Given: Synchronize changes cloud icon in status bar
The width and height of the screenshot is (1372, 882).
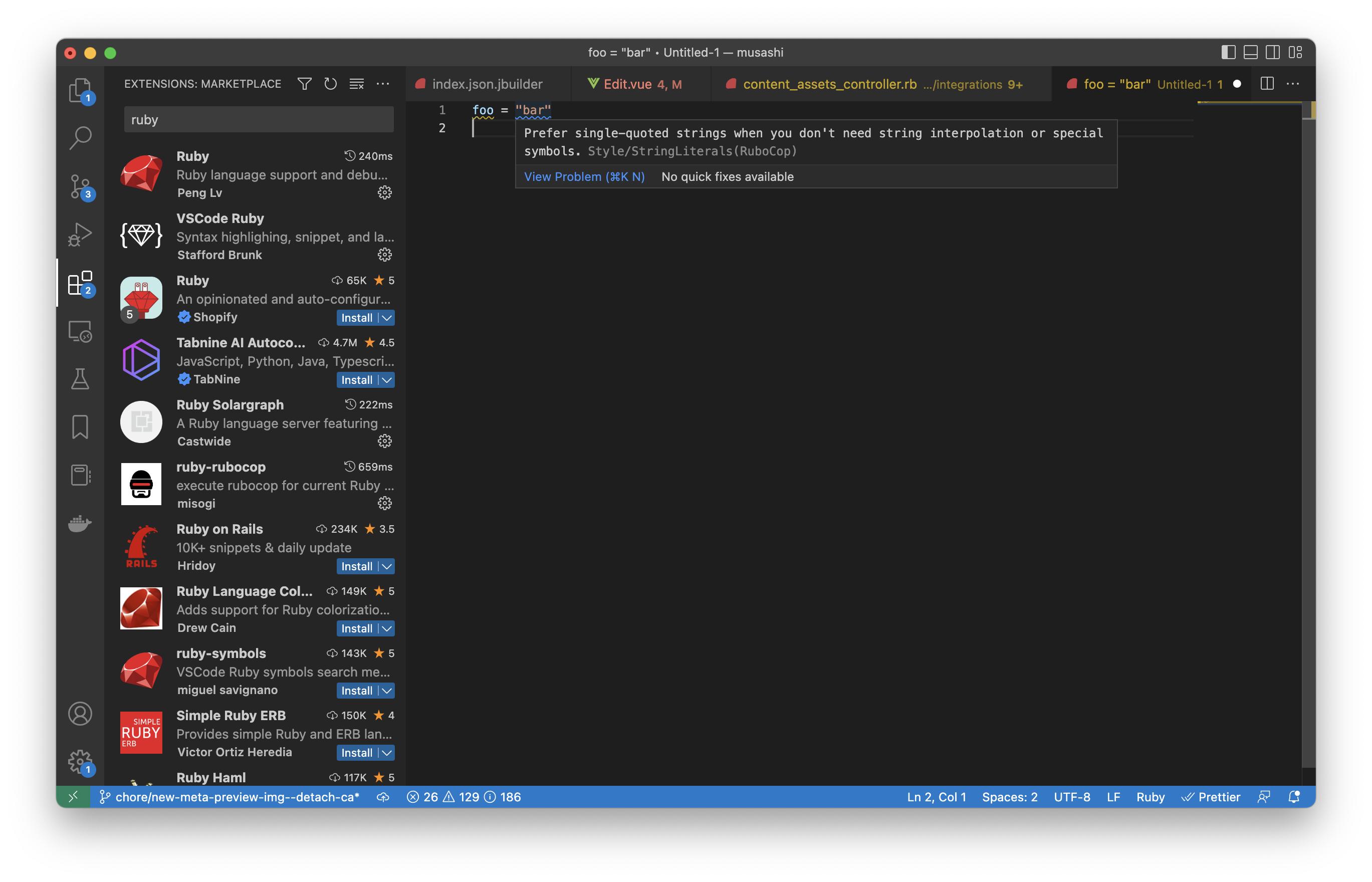Looking at the screenshot, I should [383, 797].
